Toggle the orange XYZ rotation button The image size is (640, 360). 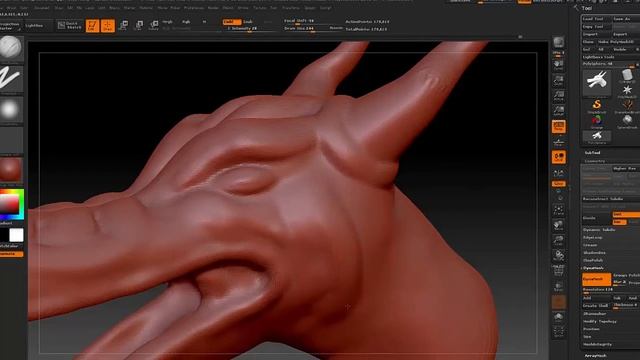click(558, 184)
